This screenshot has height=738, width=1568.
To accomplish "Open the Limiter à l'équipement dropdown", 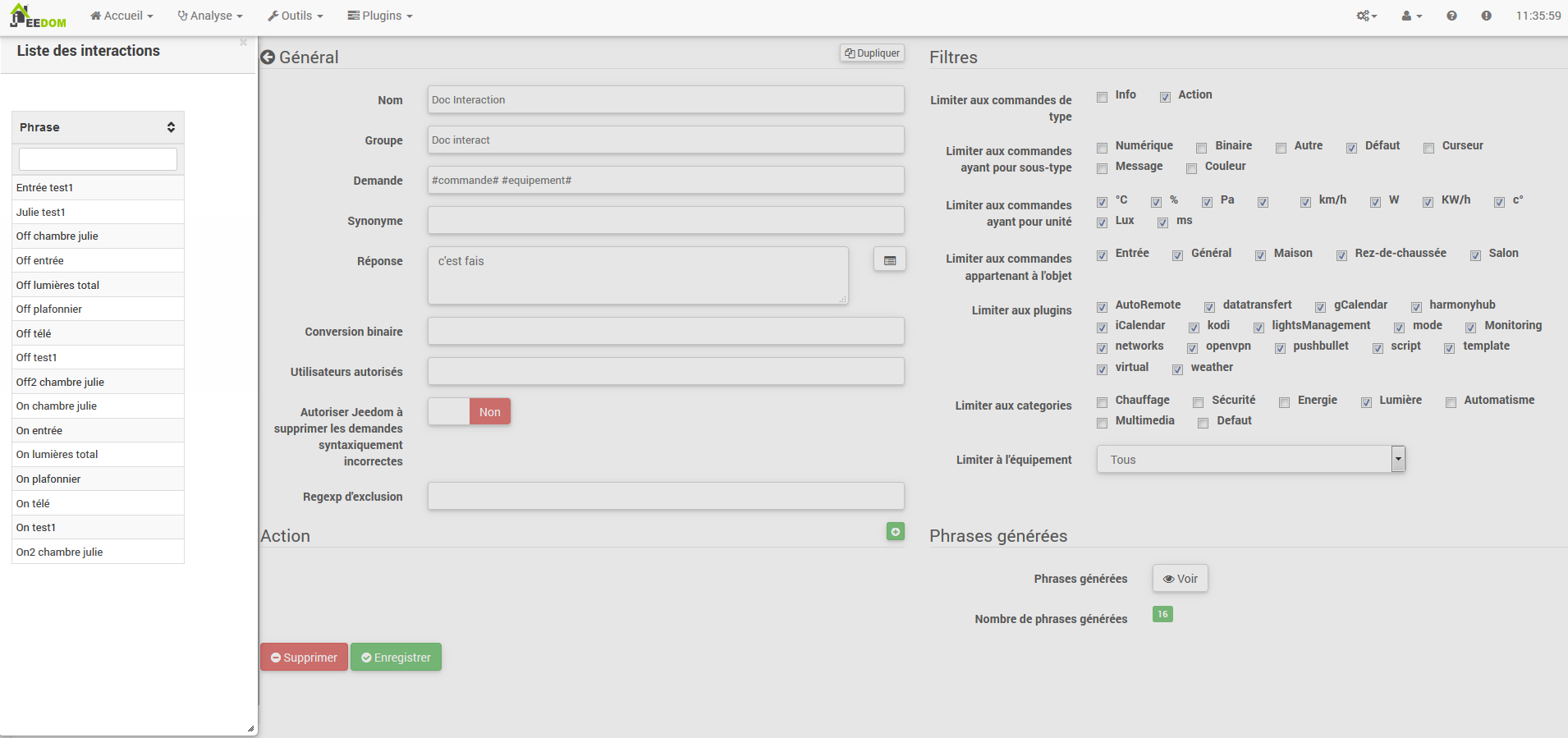I will coord(1250,460).
